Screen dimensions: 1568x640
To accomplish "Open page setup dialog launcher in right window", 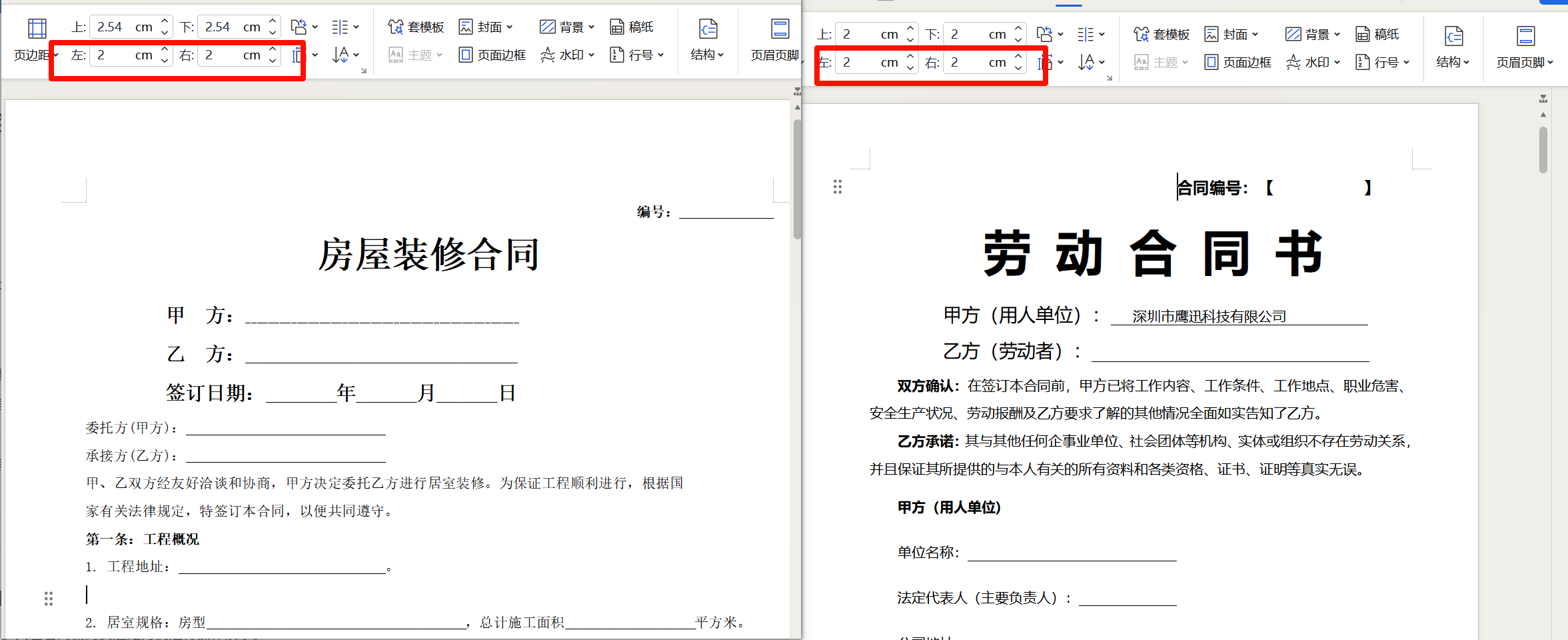I will tap(1110, 78).
